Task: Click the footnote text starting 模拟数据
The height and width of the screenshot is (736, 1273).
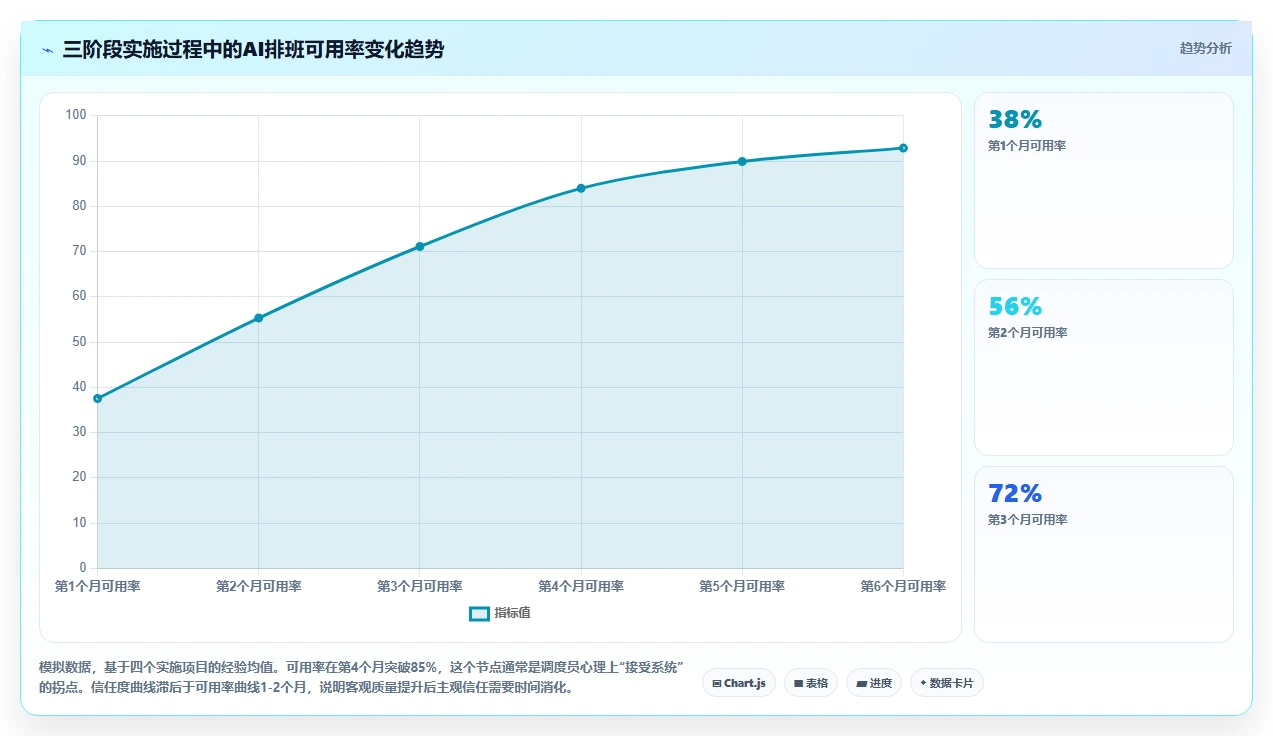Action: [361, 677]
